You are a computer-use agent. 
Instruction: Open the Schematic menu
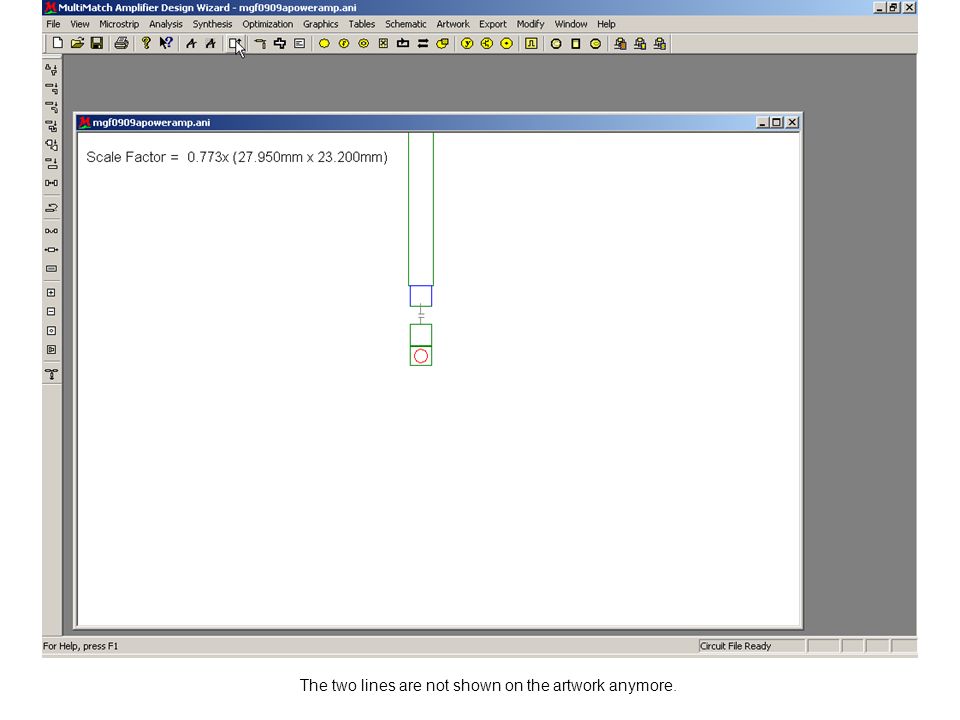[405, 24]
